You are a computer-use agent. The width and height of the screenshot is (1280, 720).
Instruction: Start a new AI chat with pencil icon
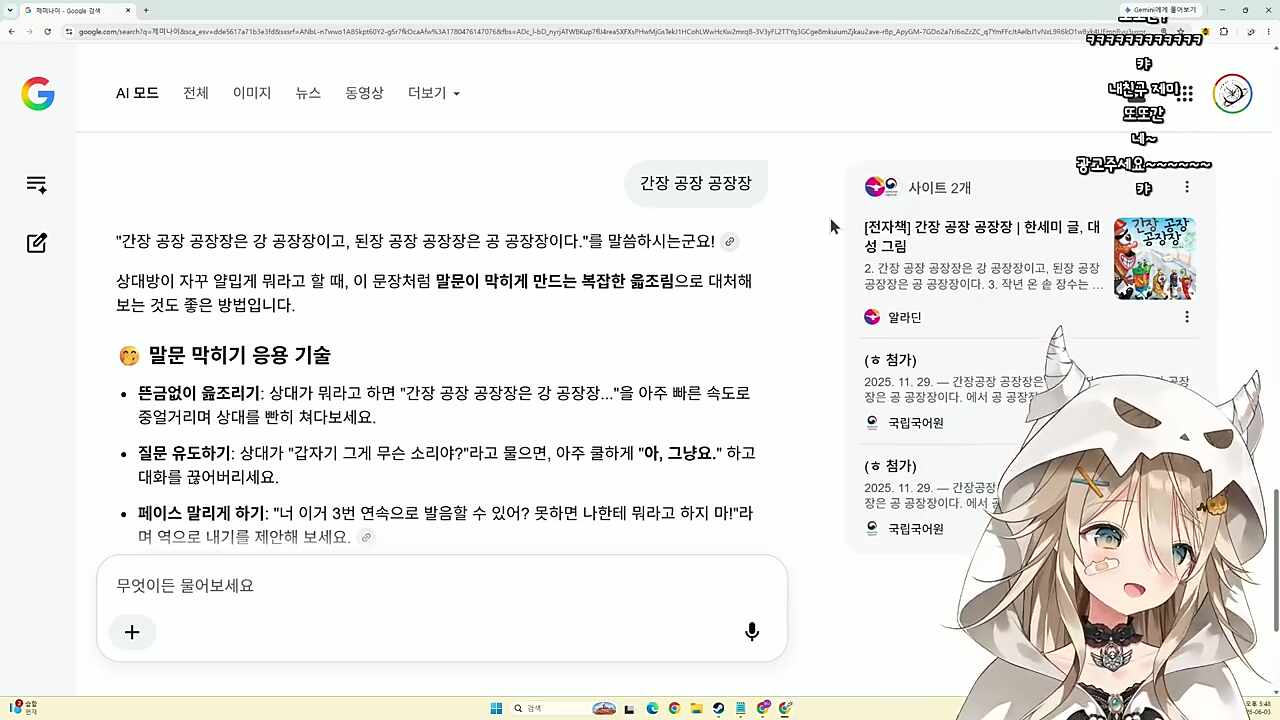(x=37, y=243)
